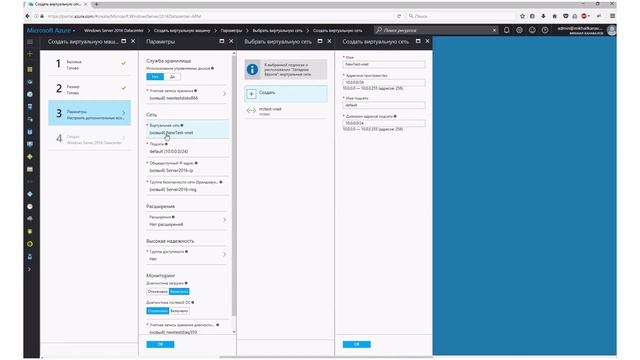Viewport: 640px width, 360px height.
Task: Click the address space input field
Action: [x=384, y=82]
